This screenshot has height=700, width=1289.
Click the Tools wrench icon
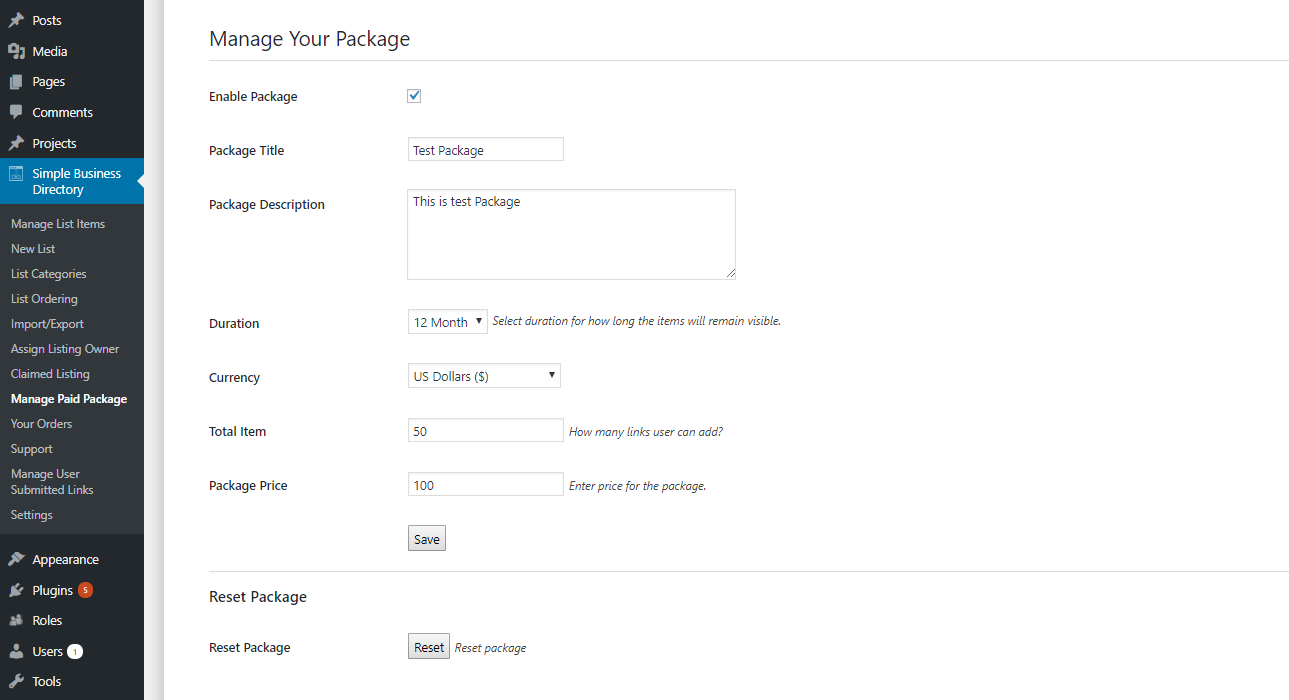[16, 682]
